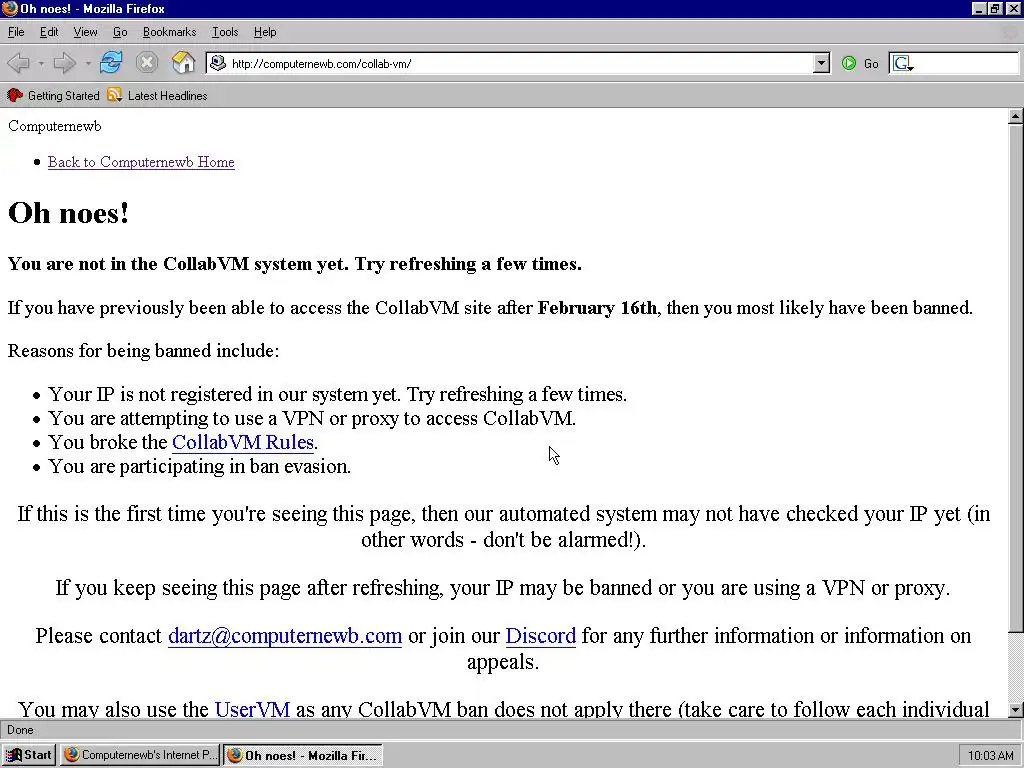The image size is (1024, 768).
Task: Click the green Go button
Action: pyautogui.click(x=859, y=63)
